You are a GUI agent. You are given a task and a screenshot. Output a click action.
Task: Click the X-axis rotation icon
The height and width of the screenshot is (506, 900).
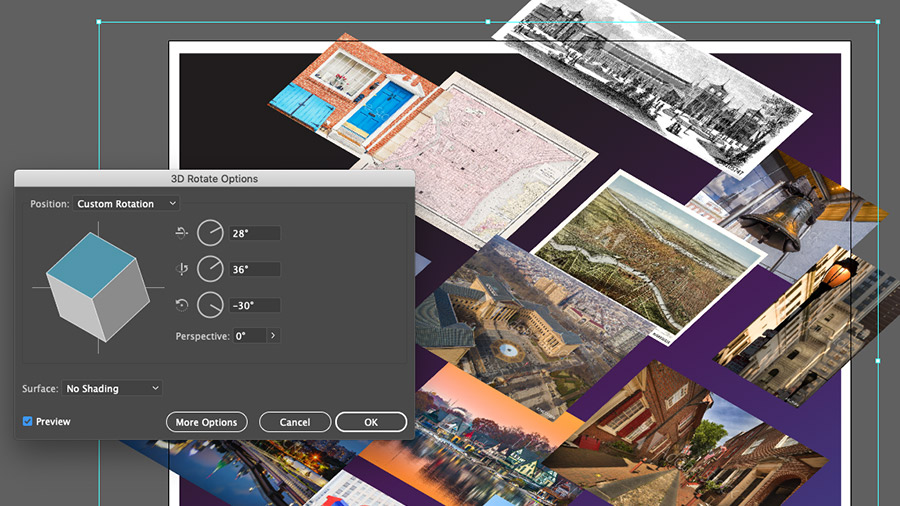[x=181, y=233]
